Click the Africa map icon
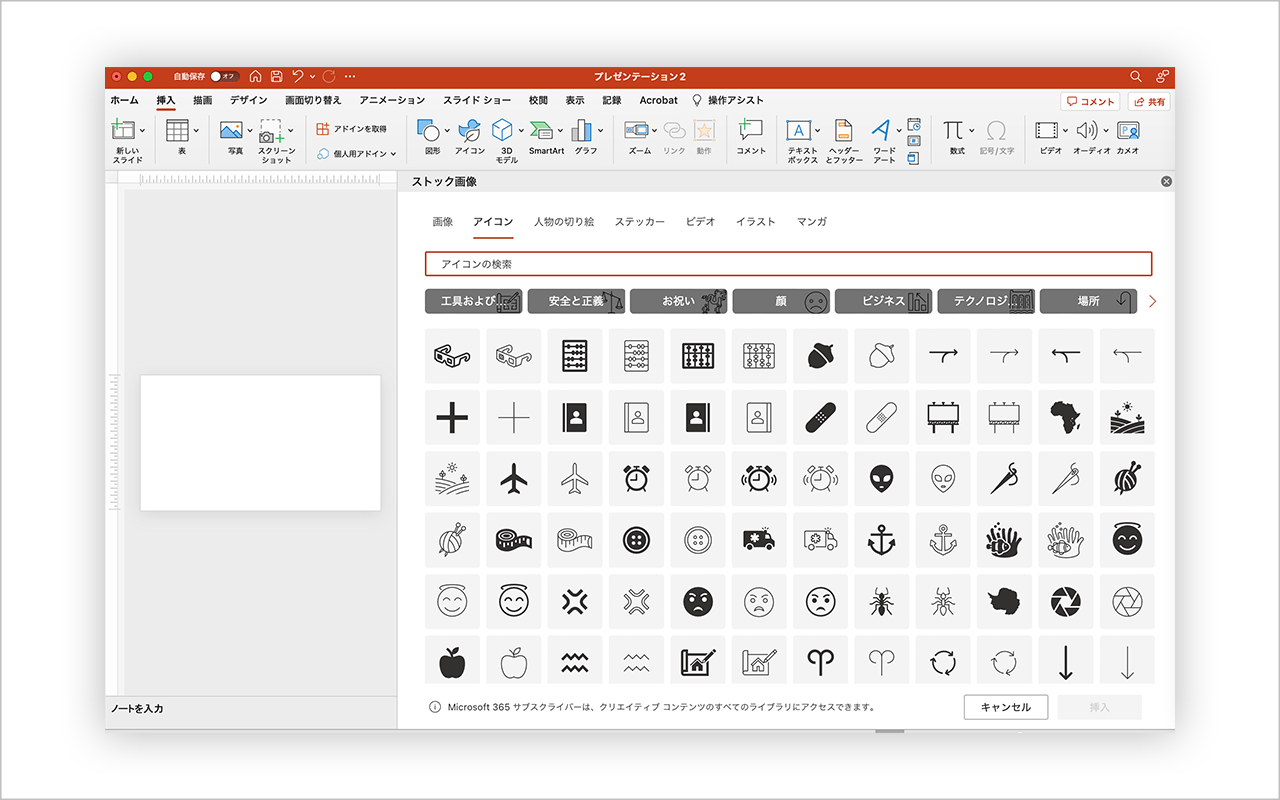Viewport: 1280px width, 800px height. pyautogui.click(x=1066, y=417)
